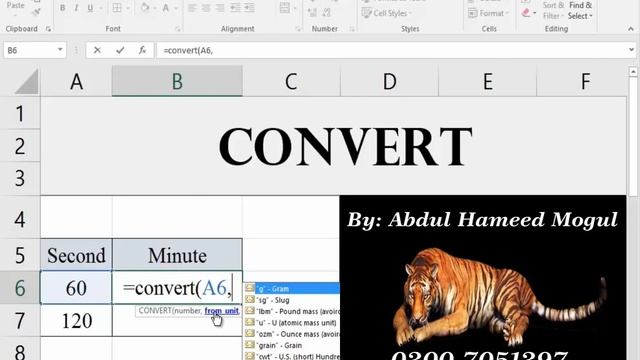This screenshot has height=360, width=640.
Task: Click the Merge & Center icon
Action: tap(284, 8)
